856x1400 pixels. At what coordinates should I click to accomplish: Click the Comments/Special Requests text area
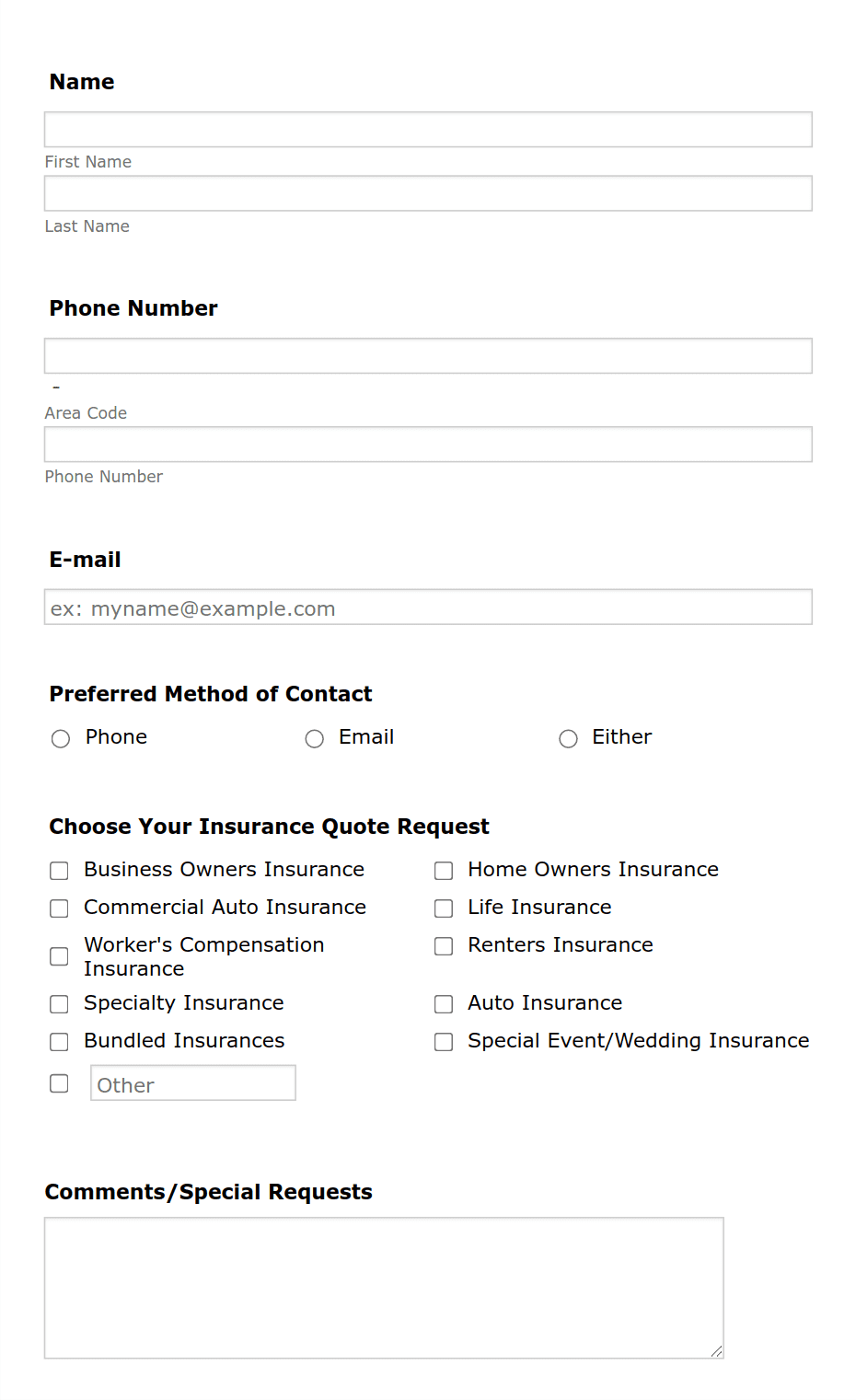383,1286
